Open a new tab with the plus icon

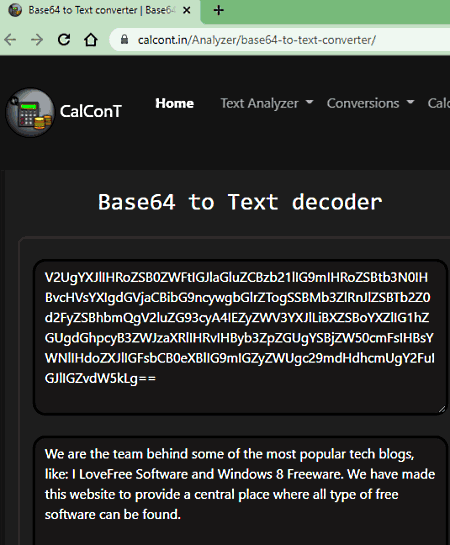219,10
